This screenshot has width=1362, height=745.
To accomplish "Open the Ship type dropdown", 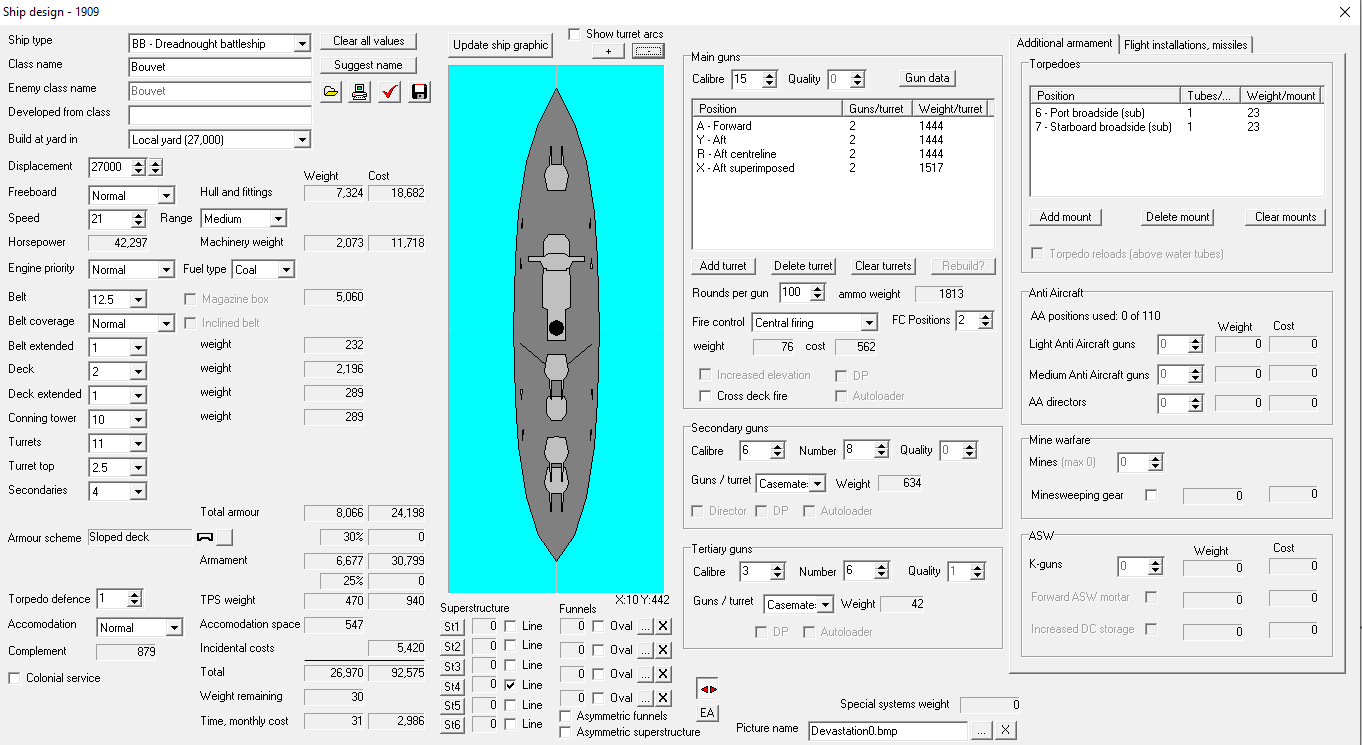I will click(301, 44).
